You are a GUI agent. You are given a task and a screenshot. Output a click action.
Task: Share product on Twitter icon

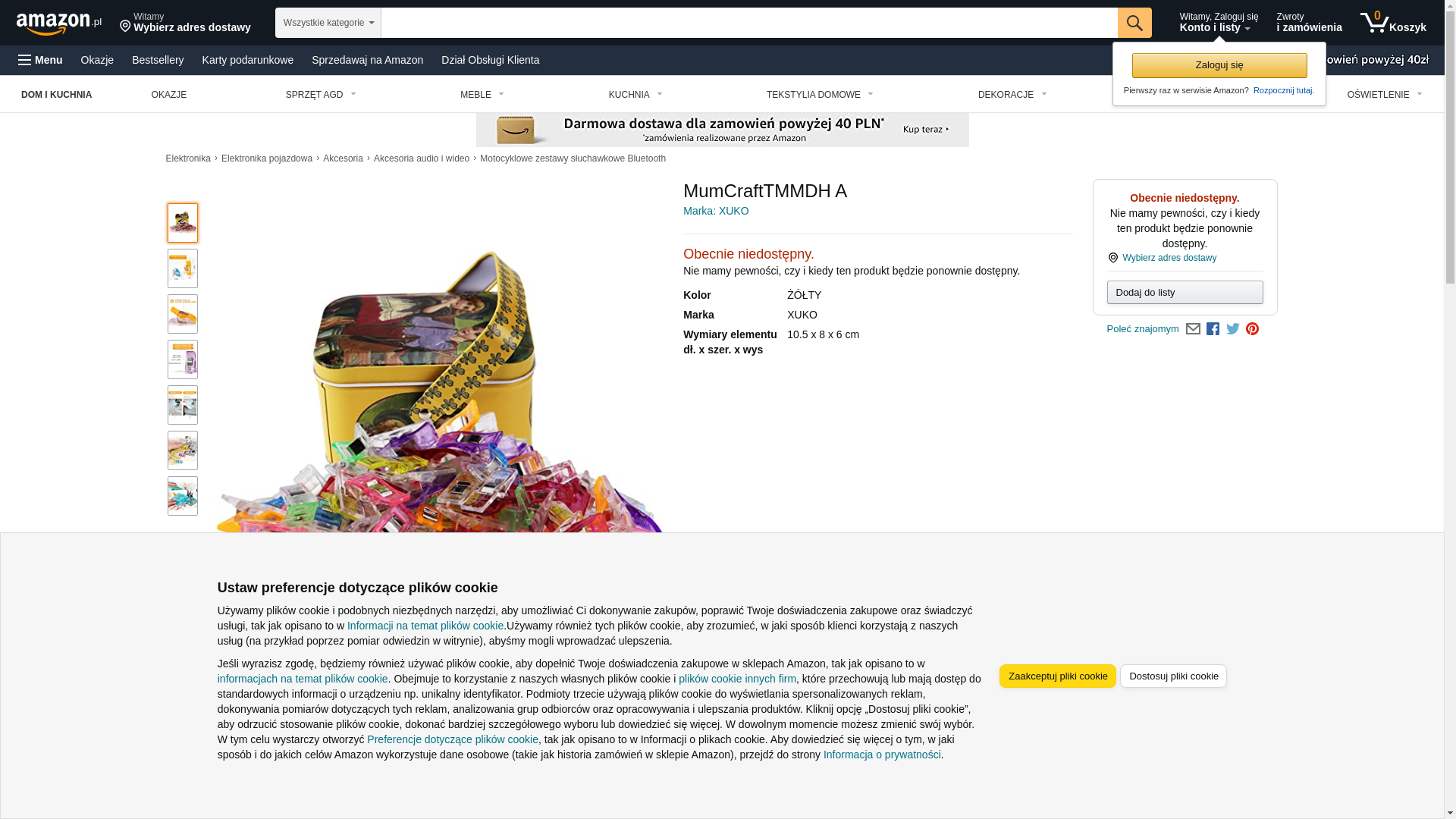(x=1233, y=329)
